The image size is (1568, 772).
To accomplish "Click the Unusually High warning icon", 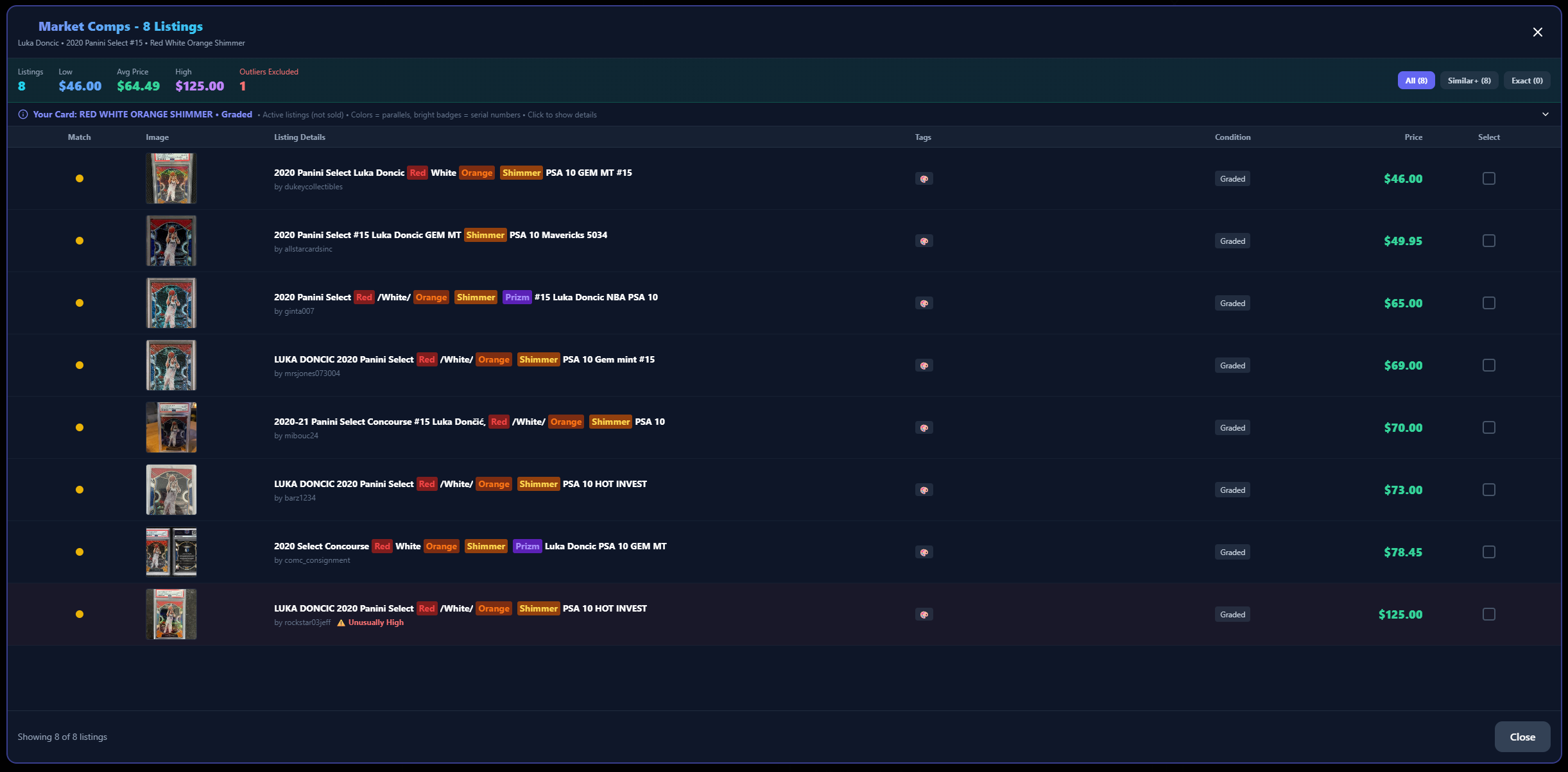I will pos(341,622).
